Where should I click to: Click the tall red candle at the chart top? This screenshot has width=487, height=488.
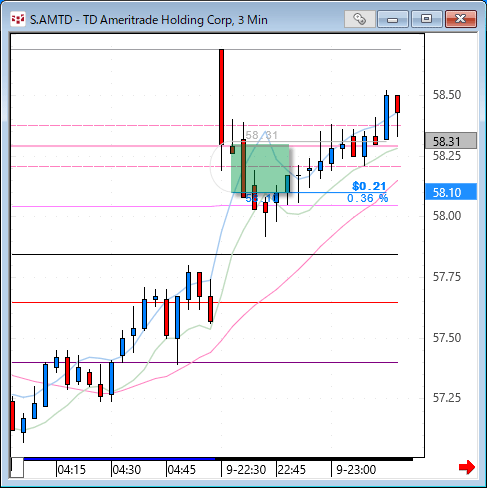pos(221,97)
